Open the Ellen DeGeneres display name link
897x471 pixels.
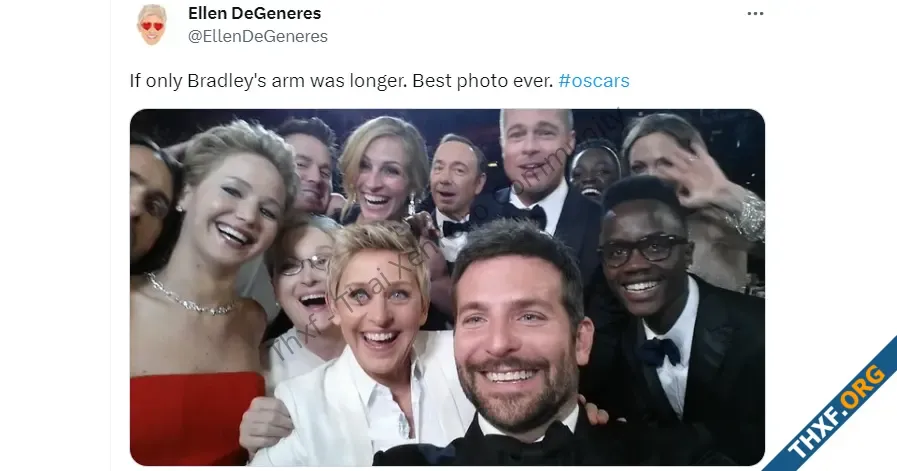[254, 13]
